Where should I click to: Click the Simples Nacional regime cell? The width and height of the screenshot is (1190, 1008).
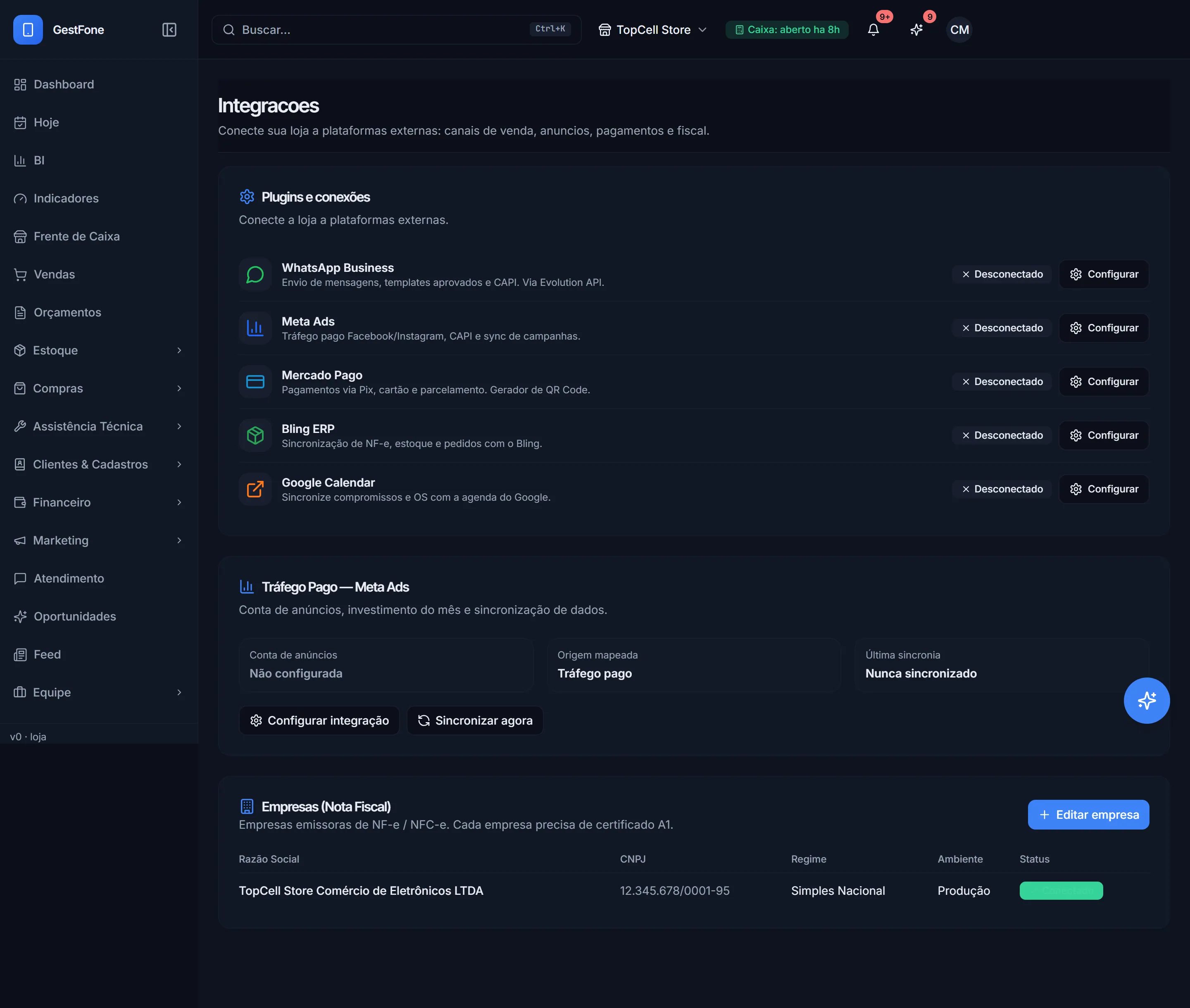click(838, 891)
